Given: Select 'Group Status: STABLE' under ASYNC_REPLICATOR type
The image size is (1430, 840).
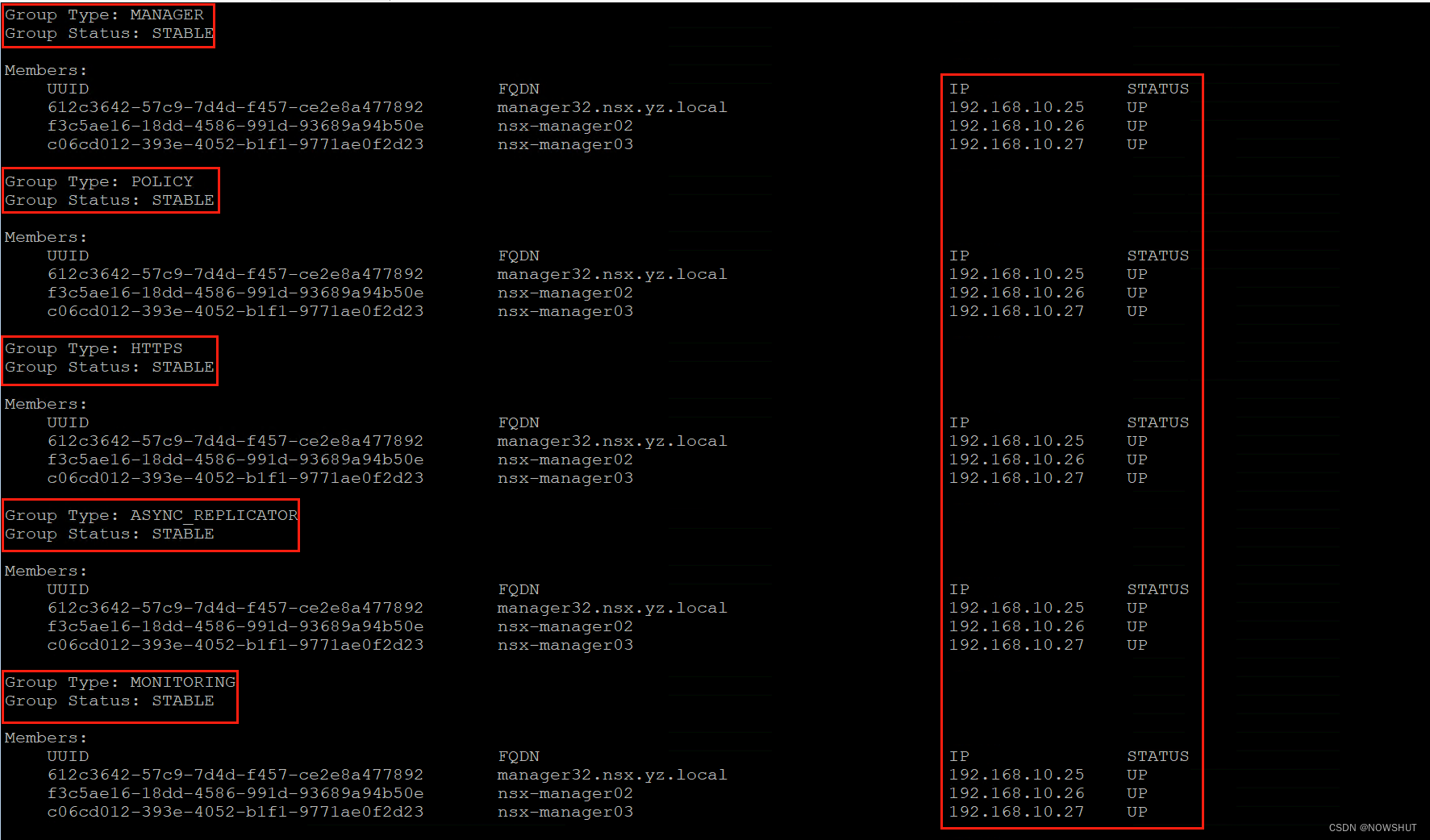Looking at the screenshot, I should [110, 534].
